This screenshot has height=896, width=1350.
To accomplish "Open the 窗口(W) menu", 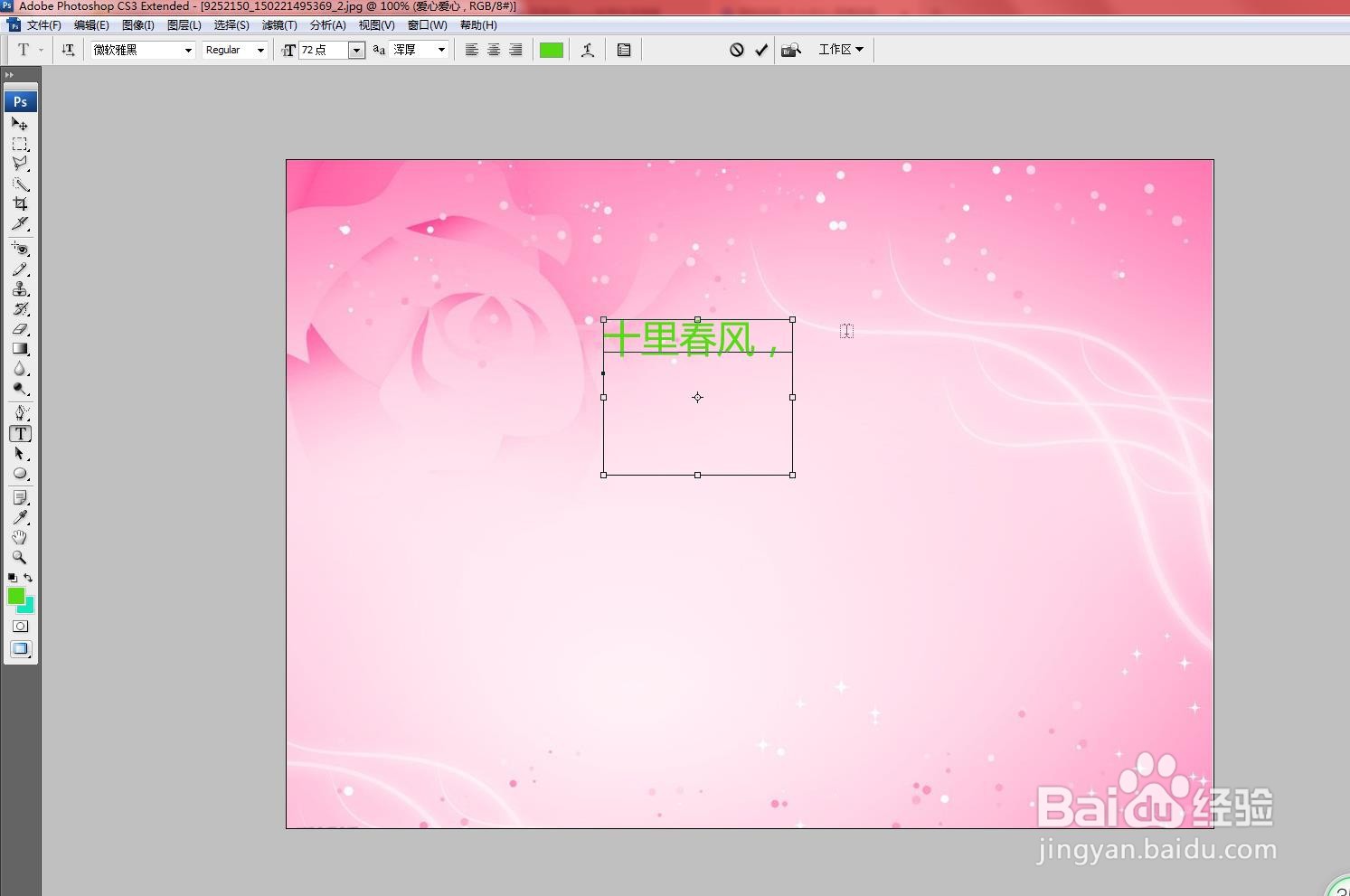I will (428, 25).
